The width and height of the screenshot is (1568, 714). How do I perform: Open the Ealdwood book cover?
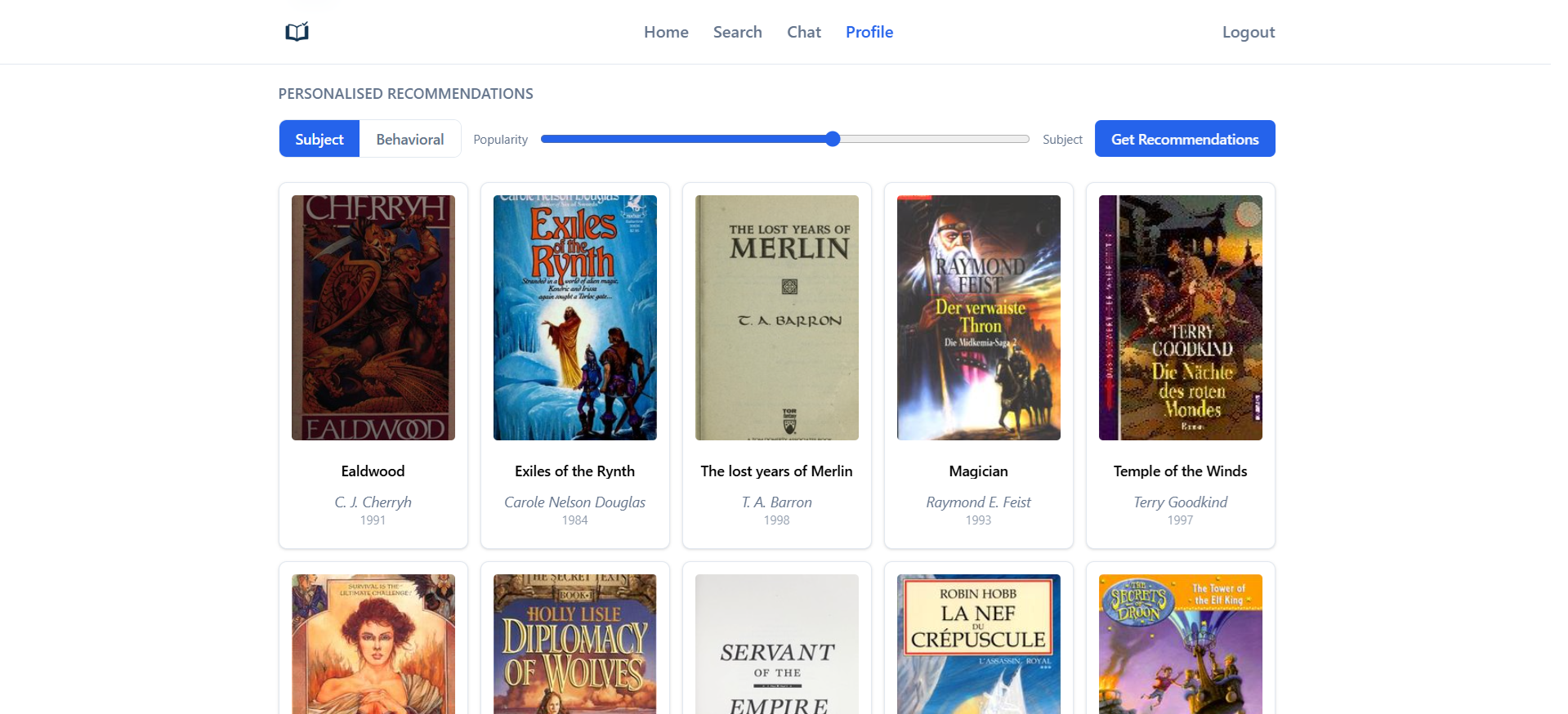pos(373,318)
